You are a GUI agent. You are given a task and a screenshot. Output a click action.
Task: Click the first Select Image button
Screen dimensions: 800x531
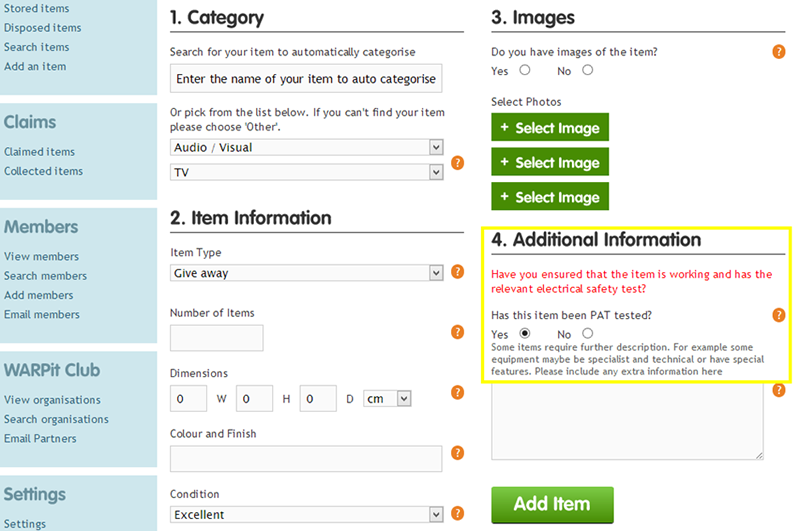550,127
